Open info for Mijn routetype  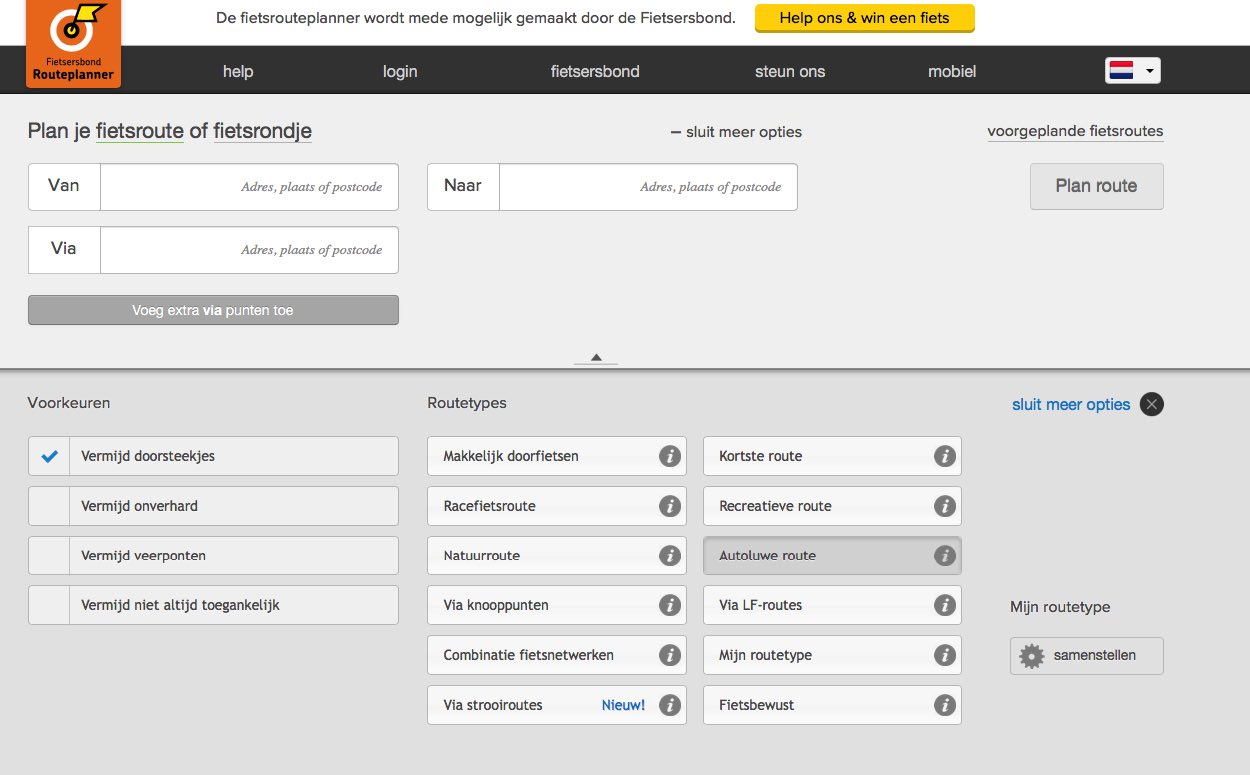point(944,655)
